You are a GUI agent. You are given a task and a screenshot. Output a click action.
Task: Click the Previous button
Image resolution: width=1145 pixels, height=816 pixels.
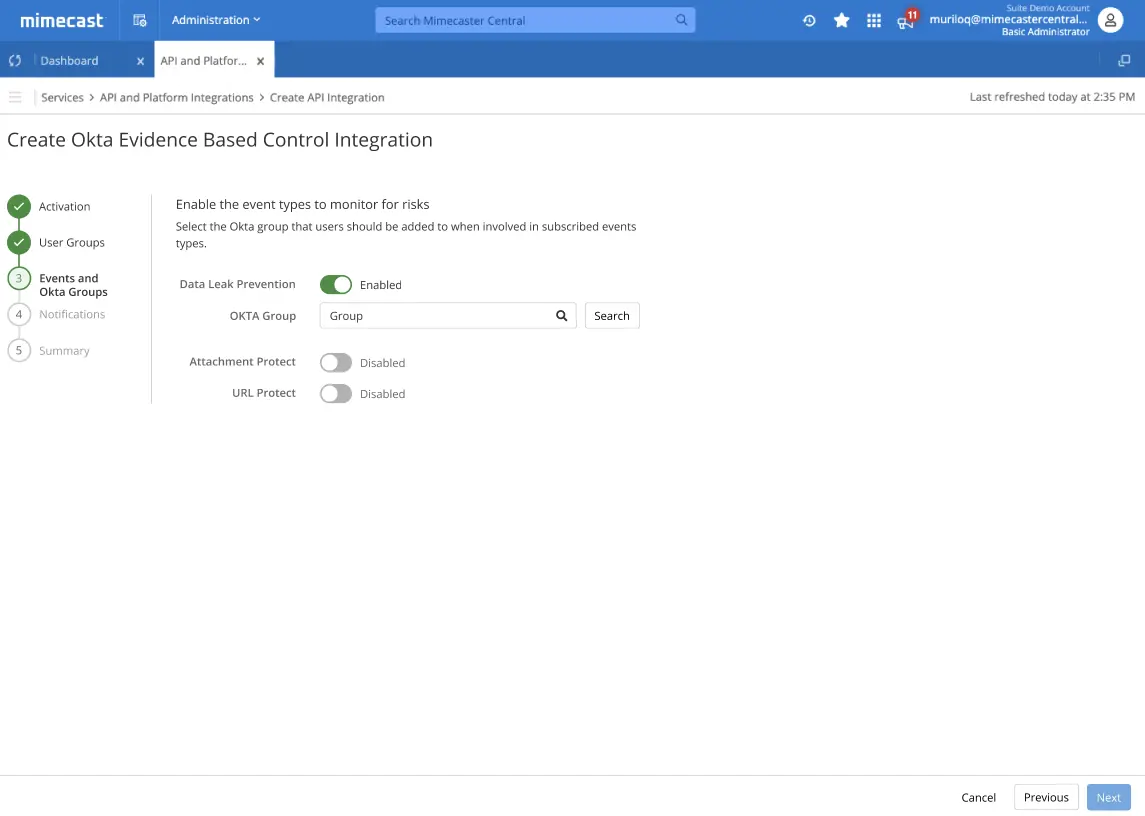[x=1046, y=797]
